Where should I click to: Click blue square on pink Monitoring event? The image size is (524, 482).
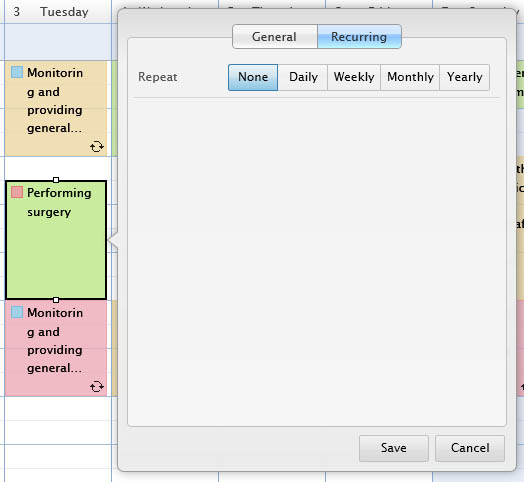point(17,312)
